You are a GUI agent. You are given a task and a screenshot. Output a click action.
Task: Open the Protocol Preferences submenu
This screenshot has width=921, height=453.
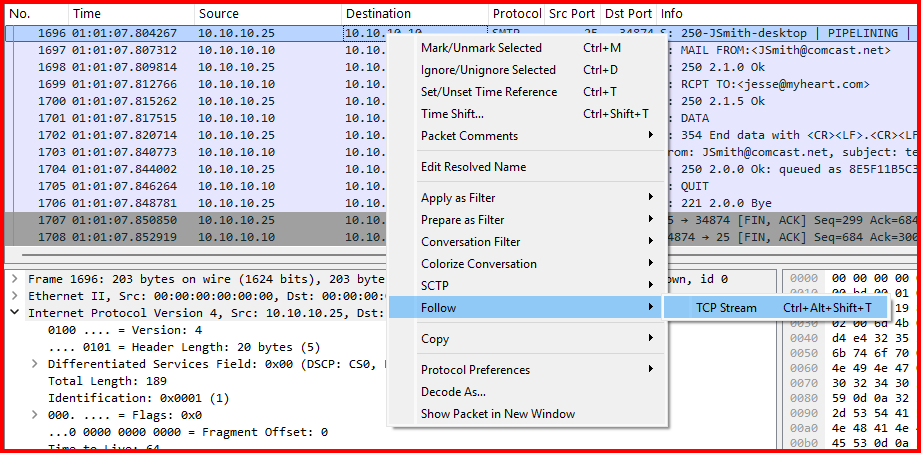tap(475, 370)
